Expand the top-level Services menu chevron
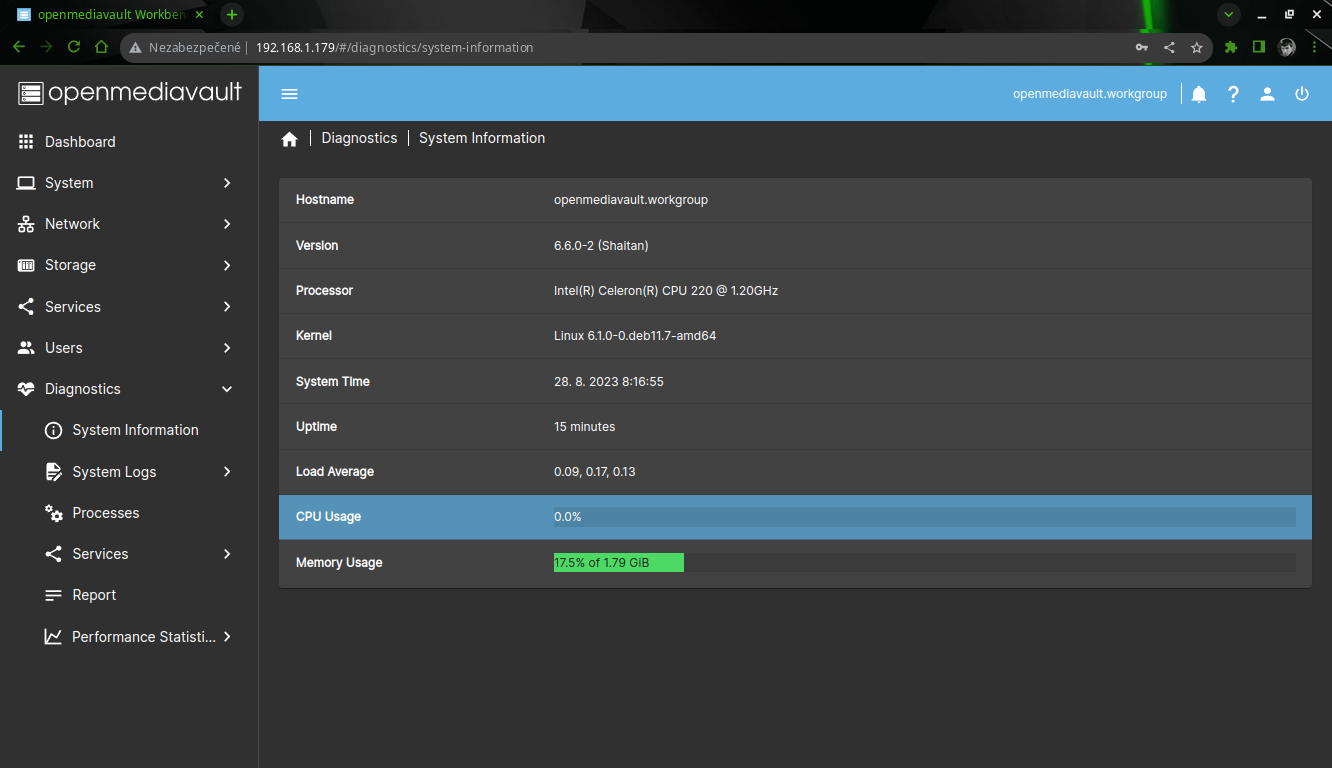The image size is (1332, 768). (227, 307)
